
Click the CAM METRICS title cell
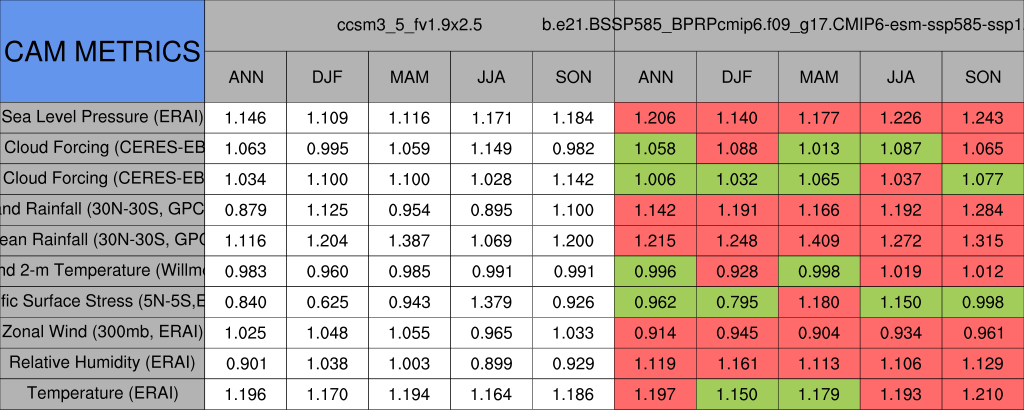[102, 51]
